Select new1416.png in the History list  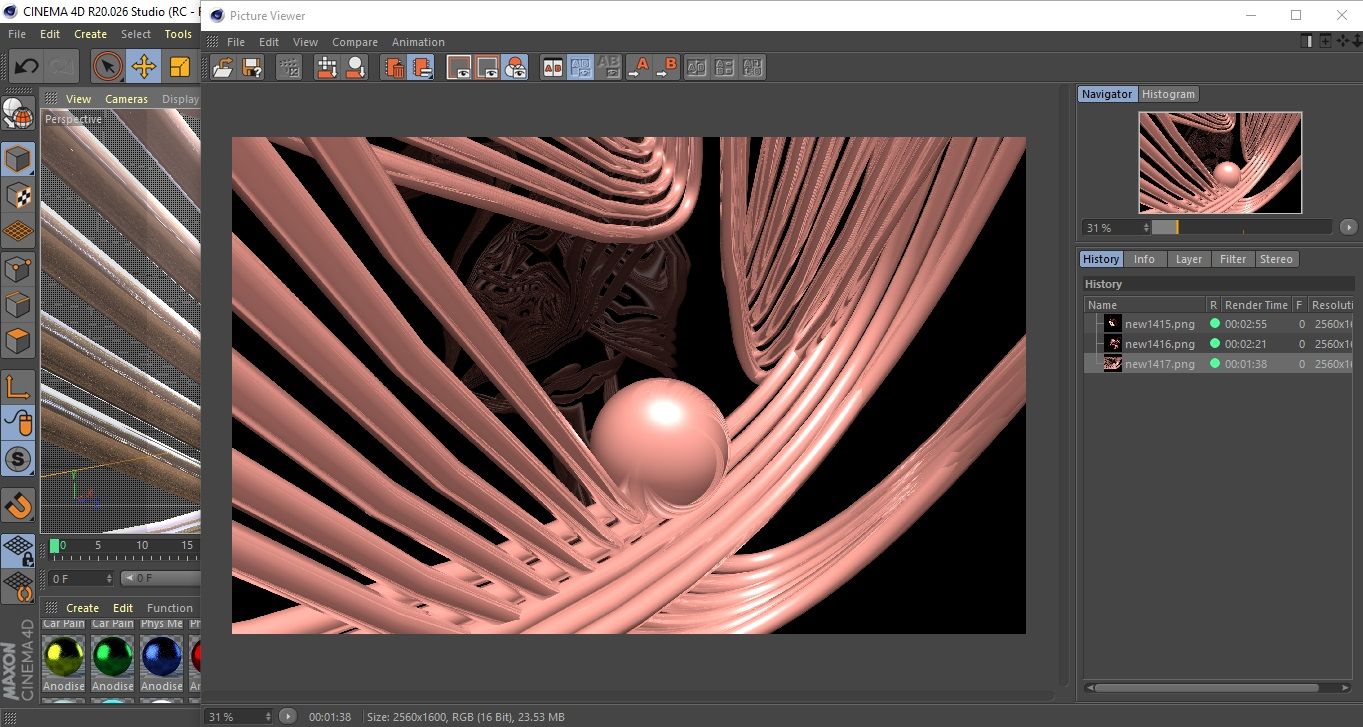(1159, 344)
